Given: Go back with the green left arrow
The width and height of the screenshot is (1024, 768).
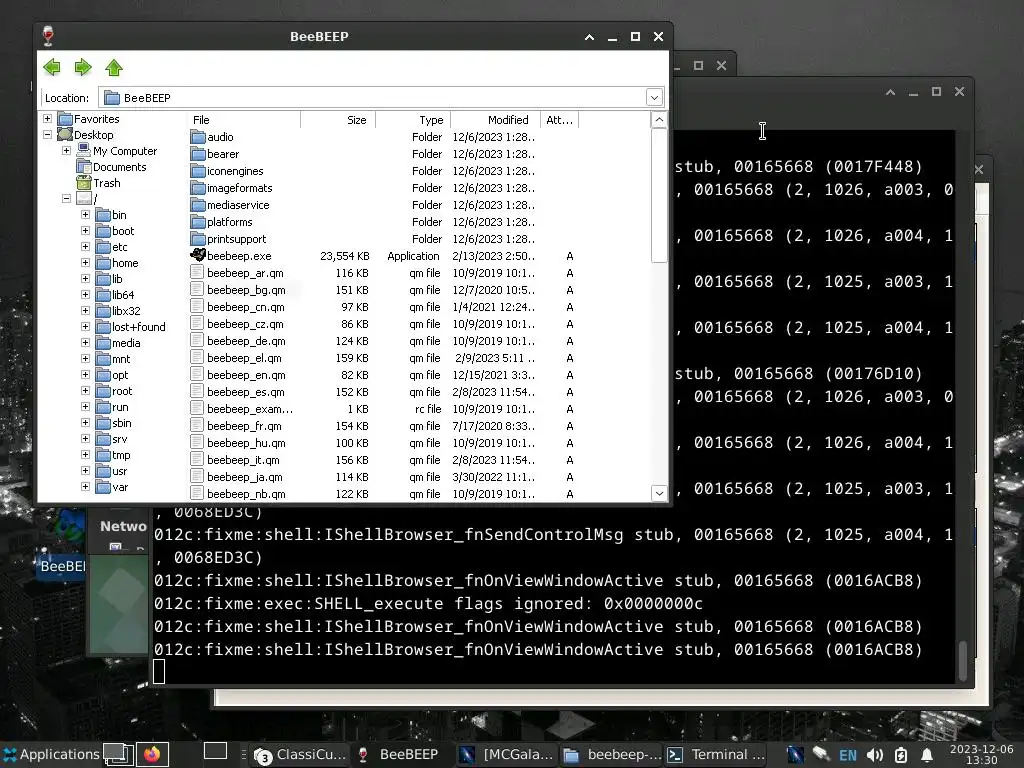Looking at the screenshot, I should point(52,67).
